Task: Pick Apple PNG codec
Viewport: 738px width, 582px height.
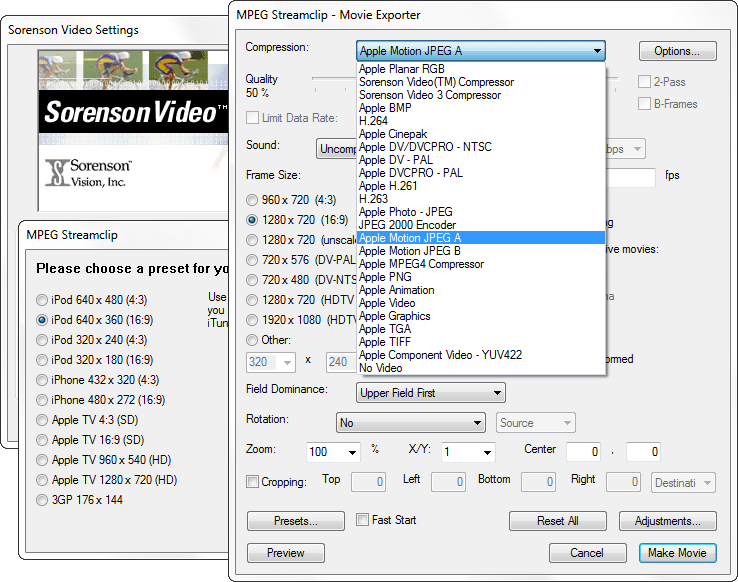Action: tap(481, 277)
